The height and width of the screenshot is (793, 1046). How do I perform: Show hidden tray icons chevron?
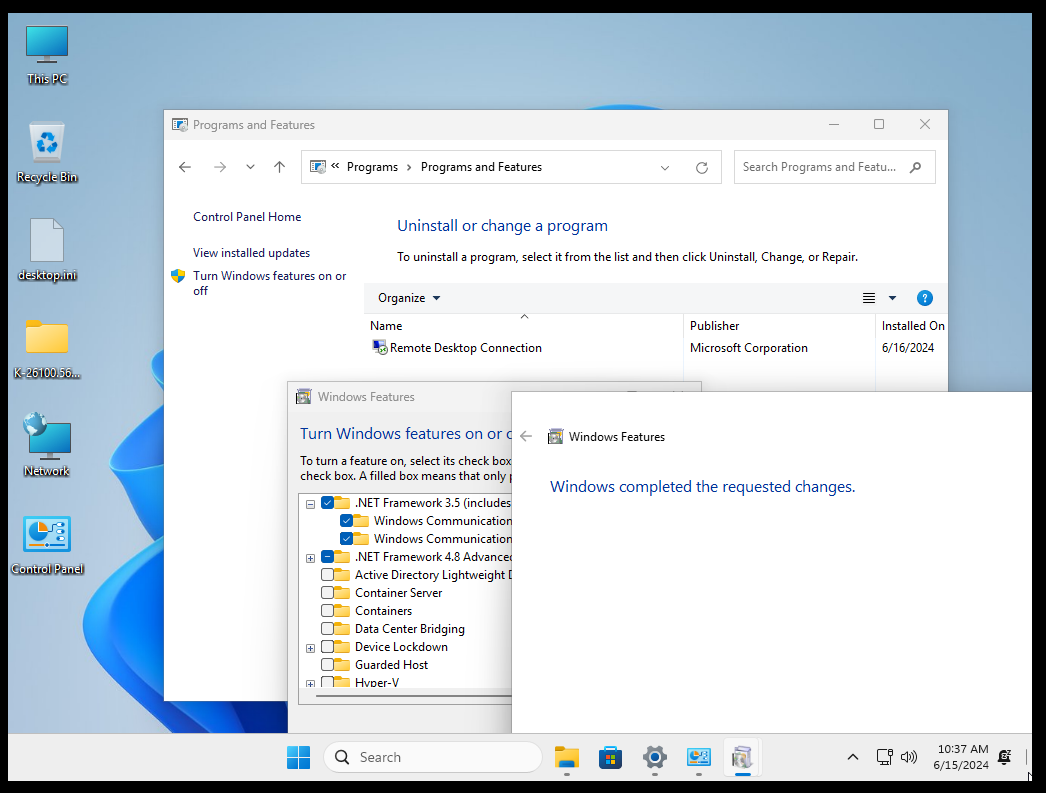point(853,757)
